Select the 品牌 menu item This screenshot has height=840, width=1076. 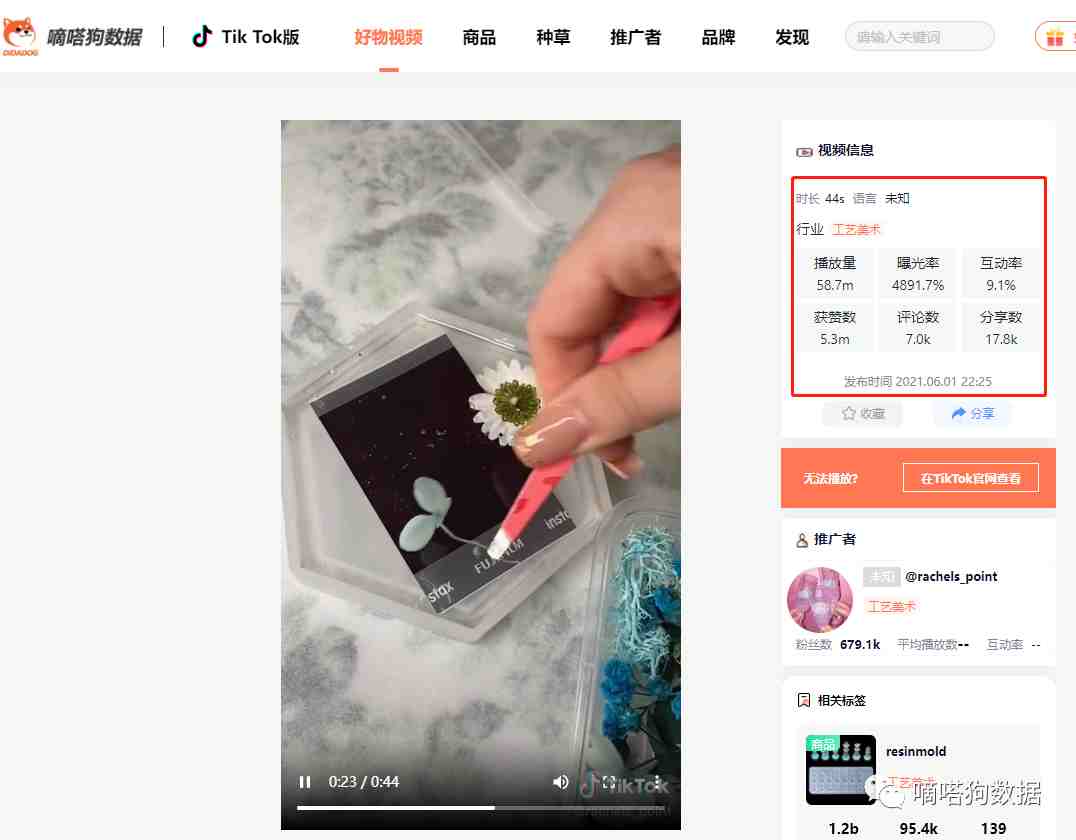[718, 37]
